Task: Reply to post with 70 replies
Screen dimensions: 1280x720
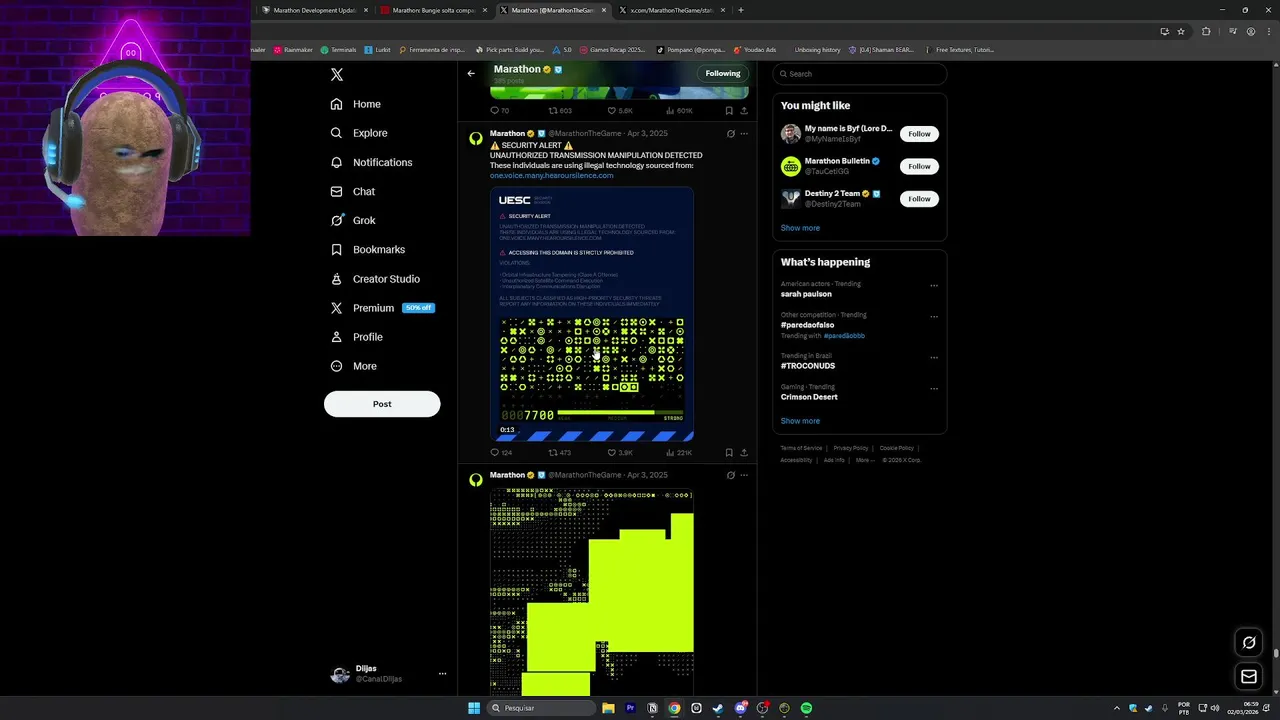Action: coord(500,111)
